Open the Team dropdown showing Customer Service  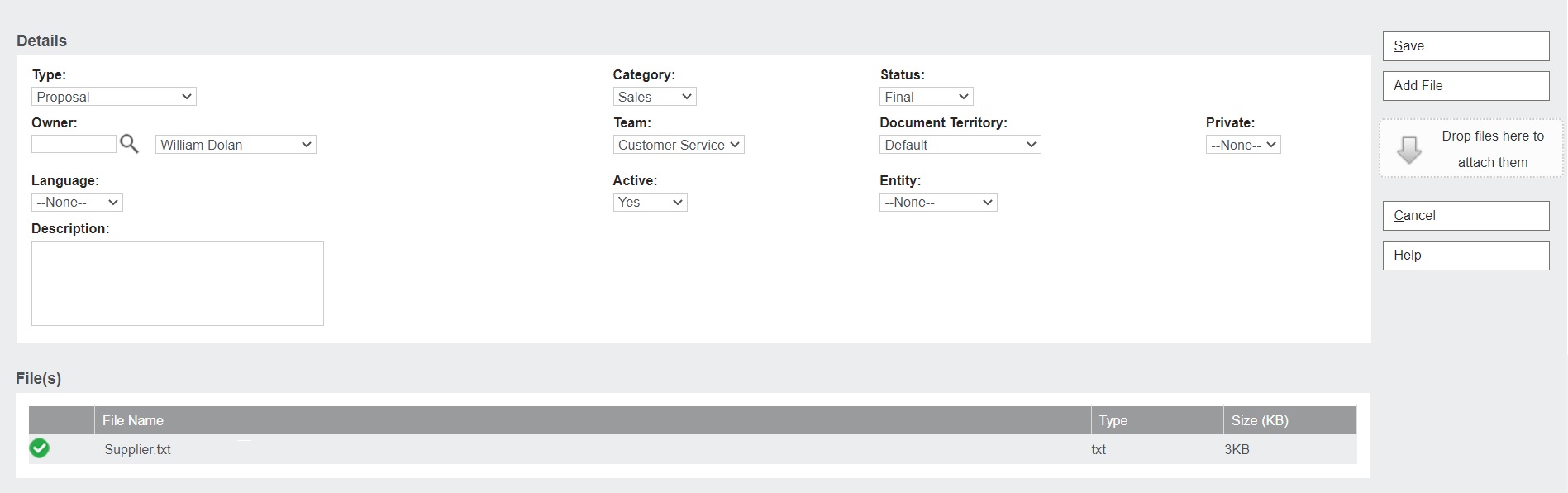pos(678,145)
